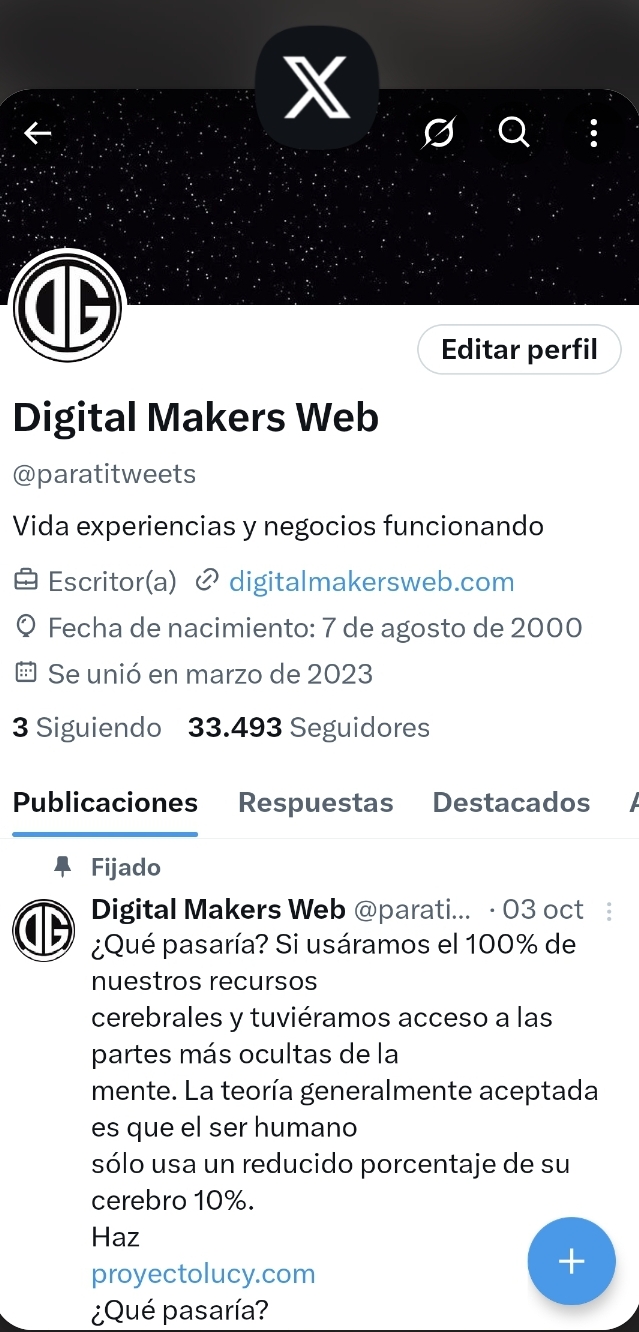Tap the birthday balloon icon

26,627
